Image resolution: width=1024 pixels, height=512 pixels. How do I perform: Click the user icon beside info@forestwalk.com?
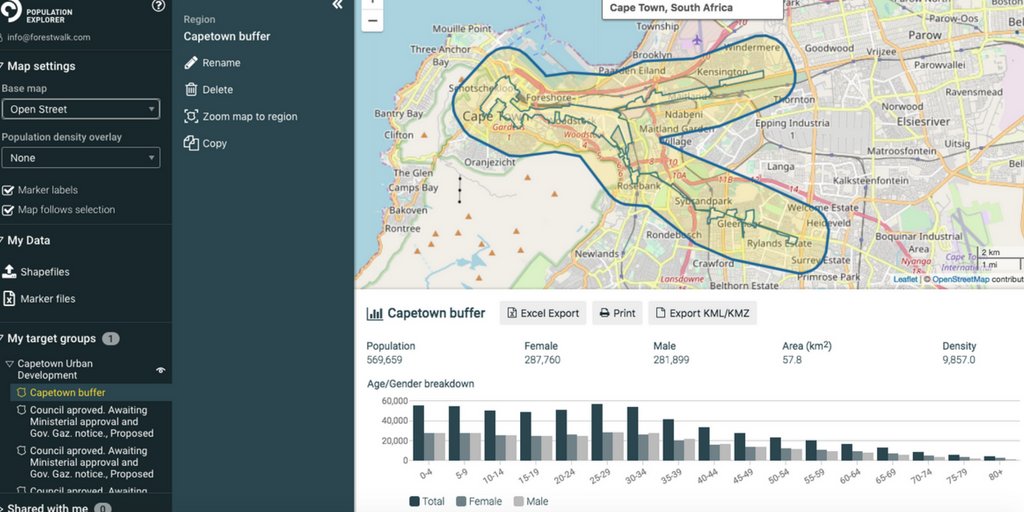pyautogui.click(x=1, y=37)
